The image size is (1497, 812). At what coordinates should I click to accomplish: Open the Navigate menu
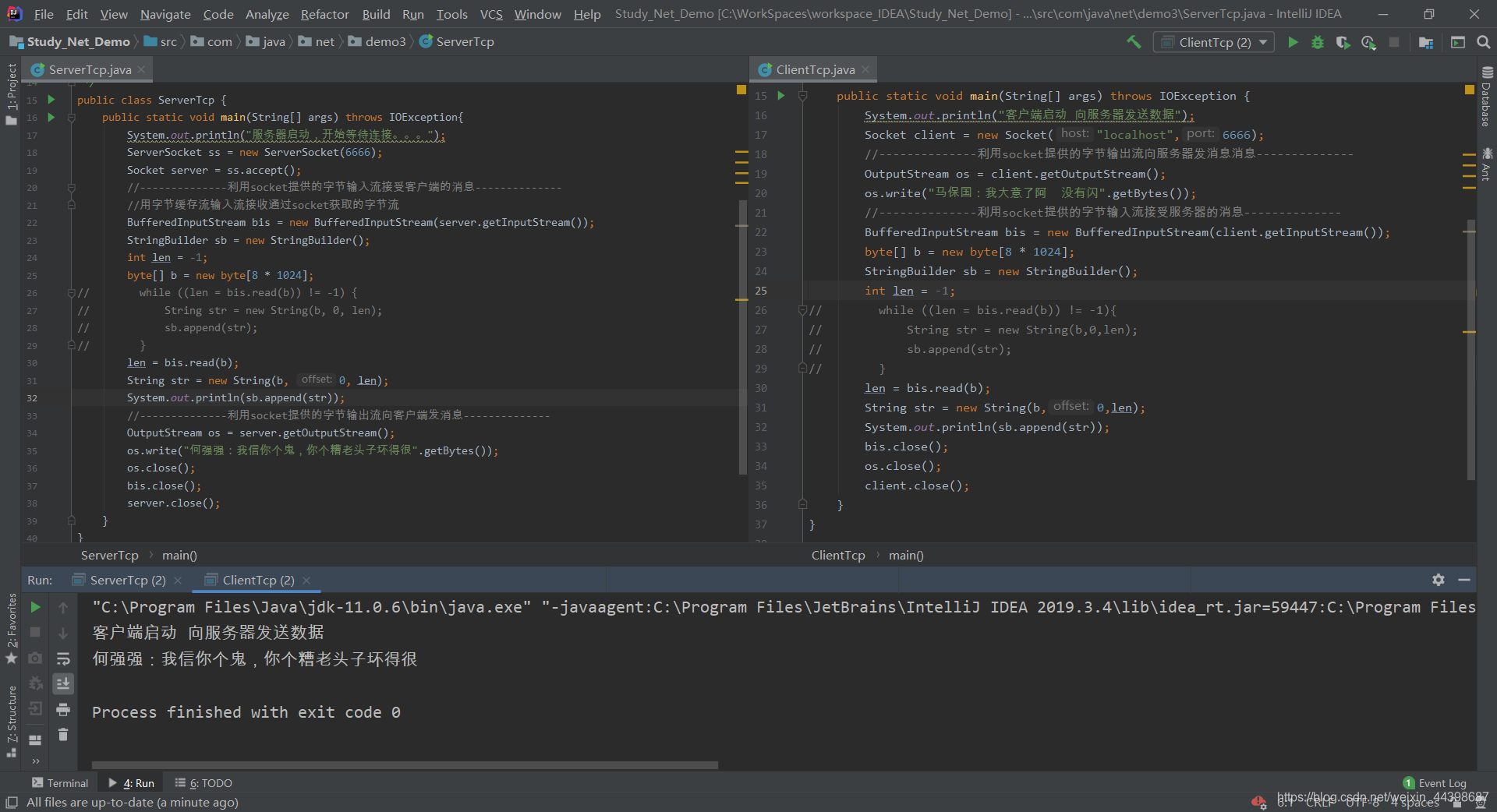(165, 14)
